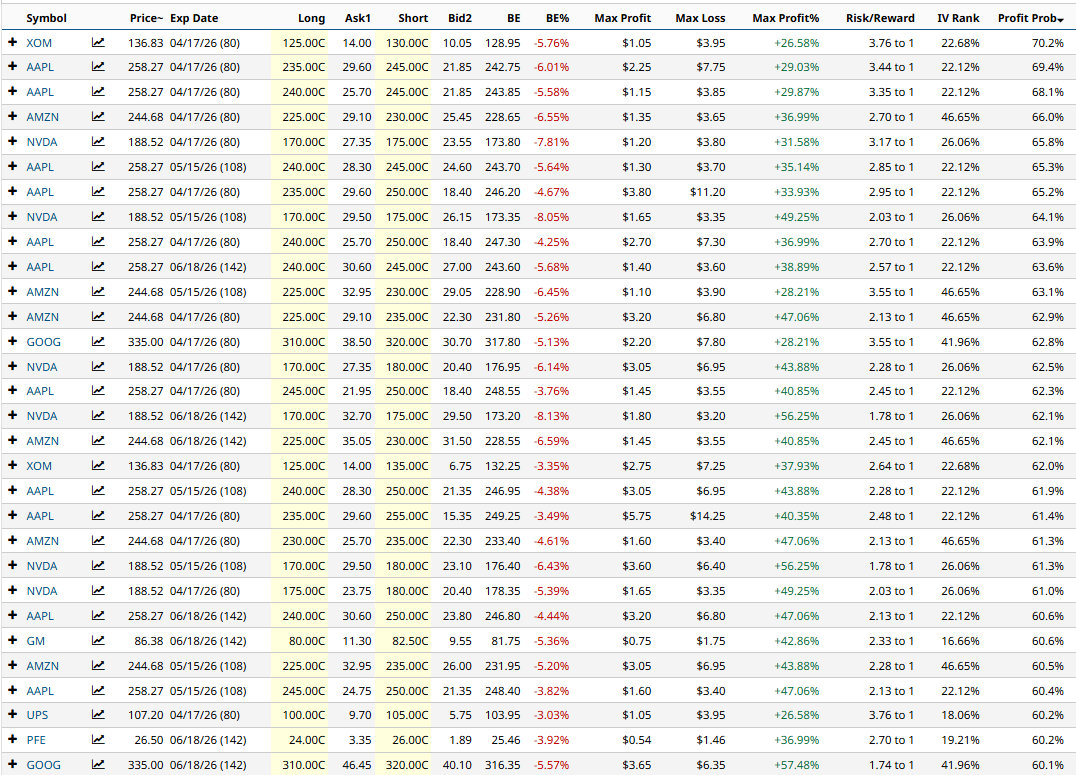The image size is (1076, 775).
Task: Click the GM row chart icon
Action: (98, 641)
